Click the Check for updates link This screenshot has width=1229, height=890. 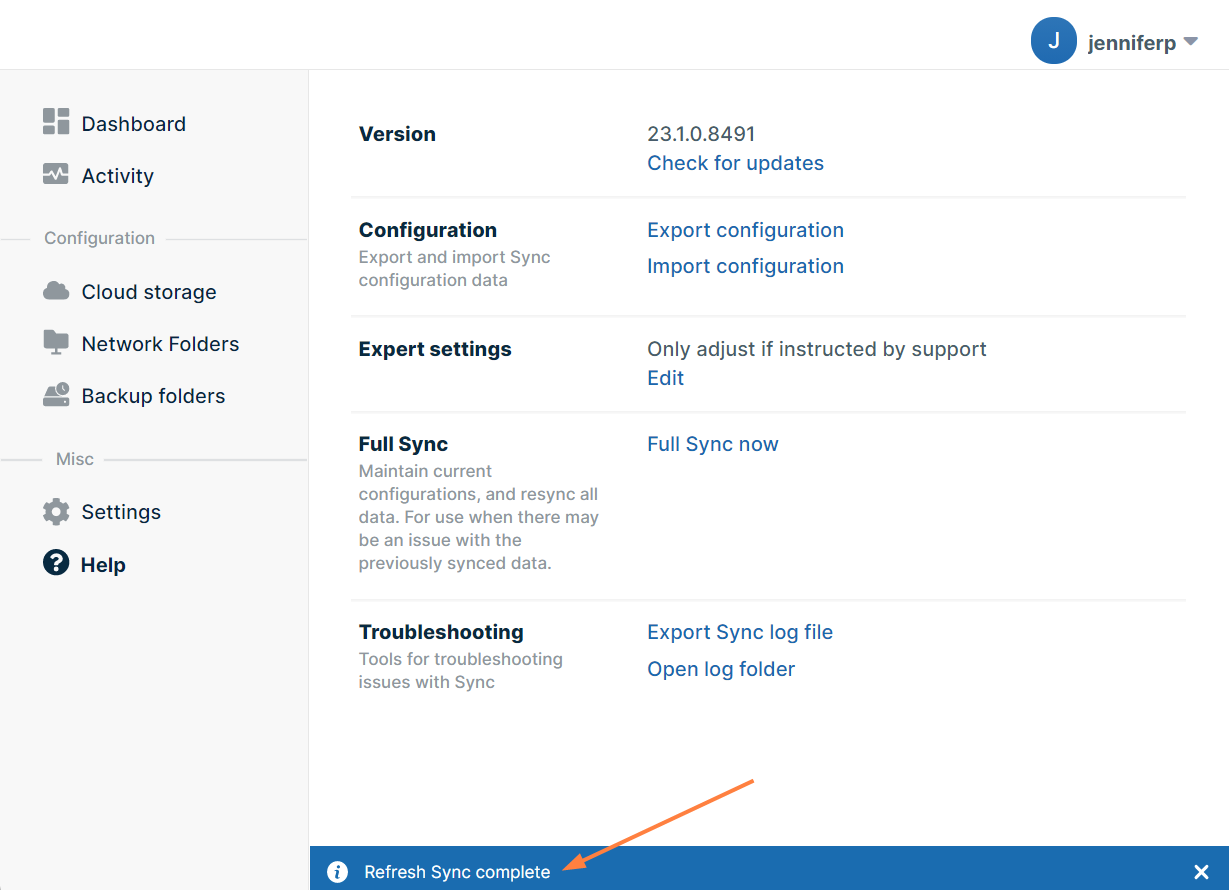pyautogui.click(x=735, y=163)
